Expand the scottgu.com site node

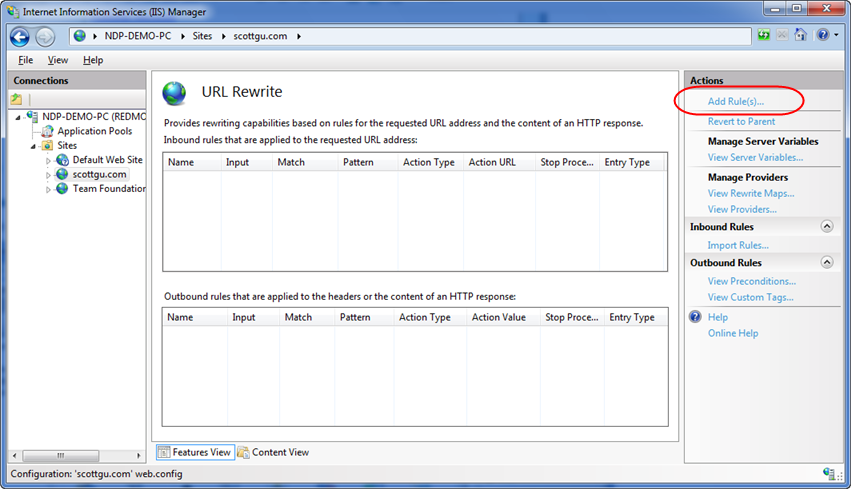[x=48, y=175]
